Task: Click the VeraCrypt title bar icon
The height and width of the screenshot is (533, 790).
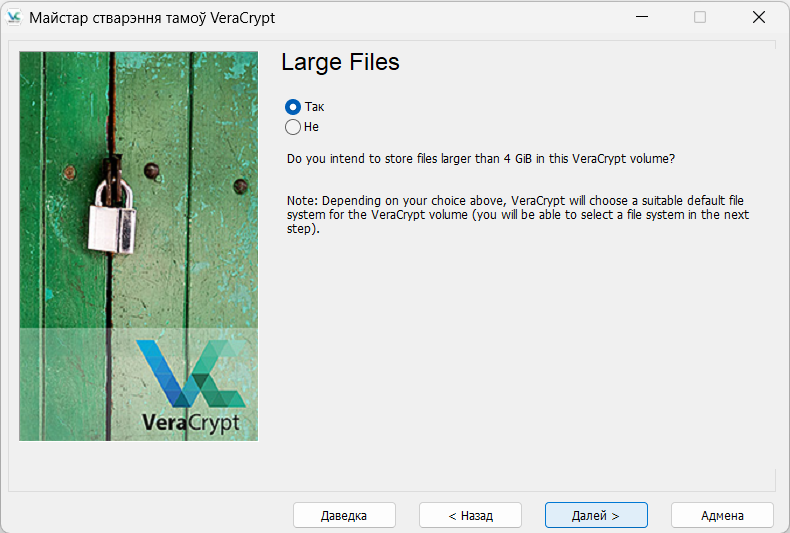Action: point(14,18)
